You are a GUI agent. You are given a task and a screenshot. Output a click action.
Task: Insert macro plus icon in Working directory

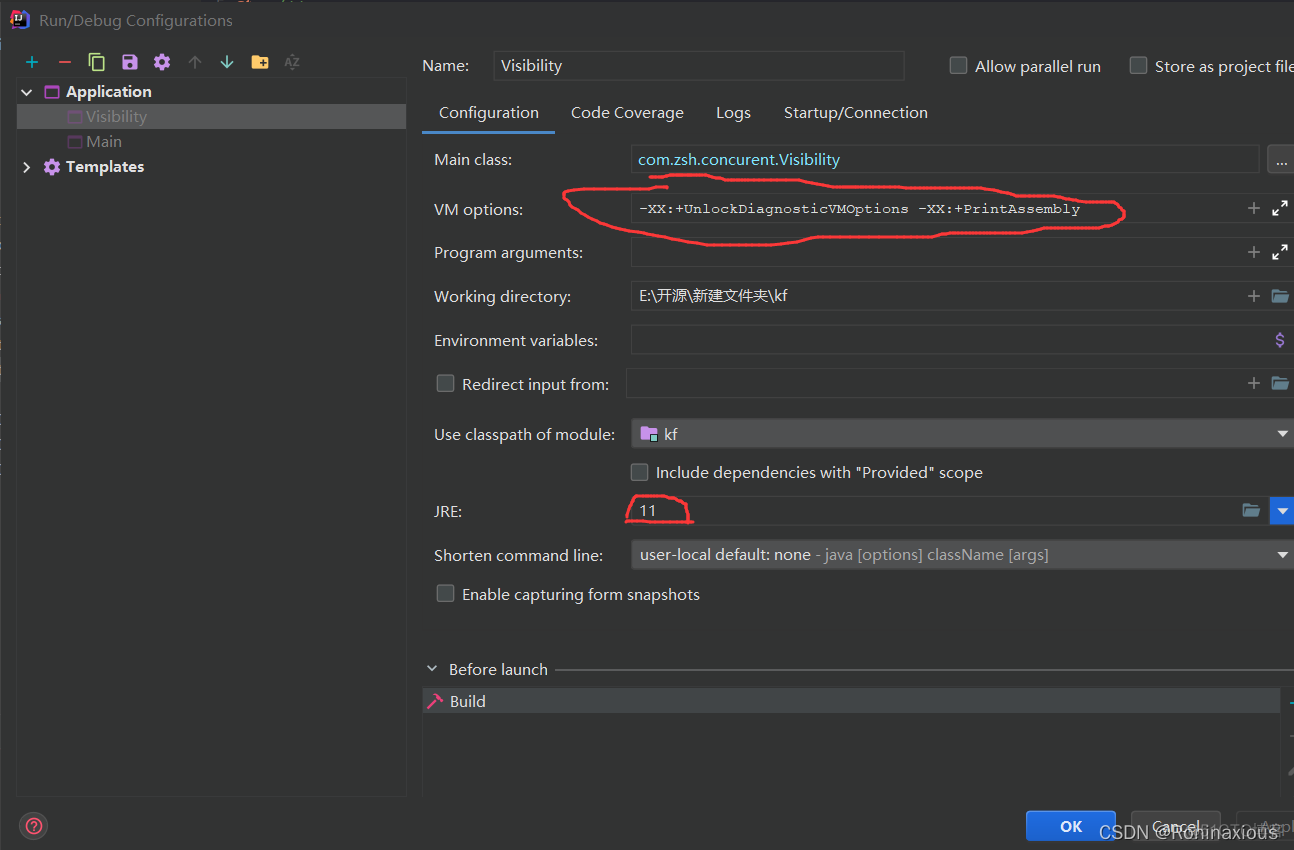[1253, 296]
